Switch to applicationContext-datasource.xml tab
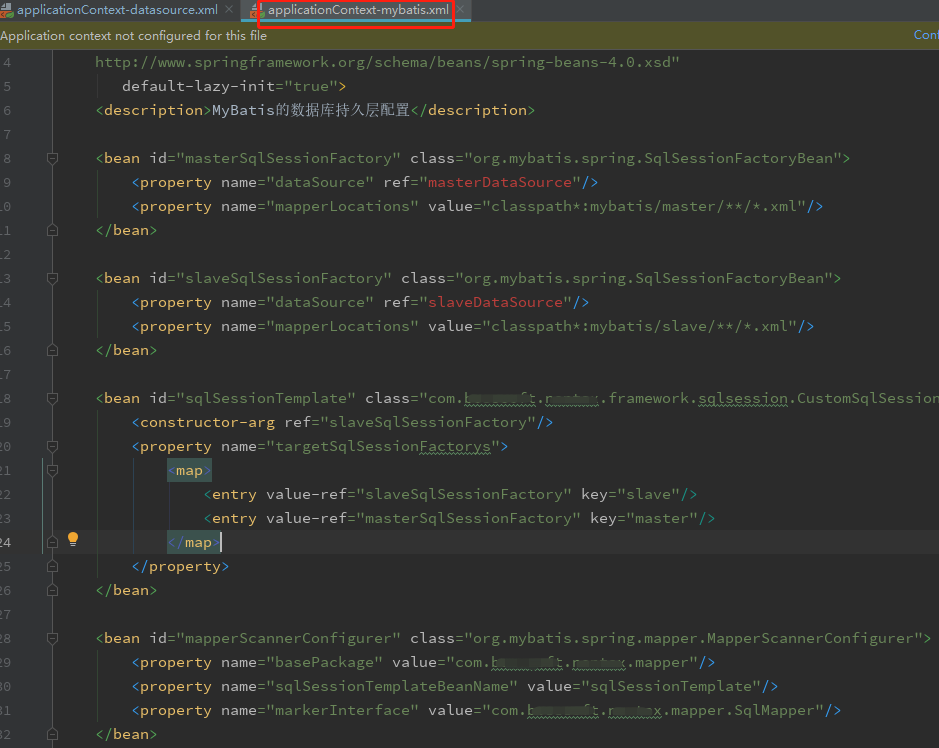The image size is (939, 748). point(117,10)
